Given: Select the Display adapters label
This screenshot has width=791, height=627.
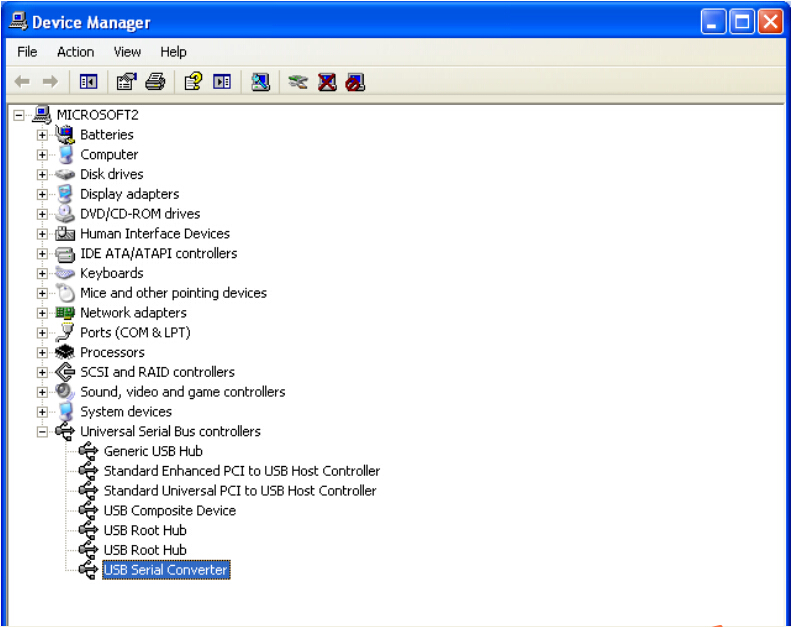Looking at the screenshot, I should coord(130,194).
